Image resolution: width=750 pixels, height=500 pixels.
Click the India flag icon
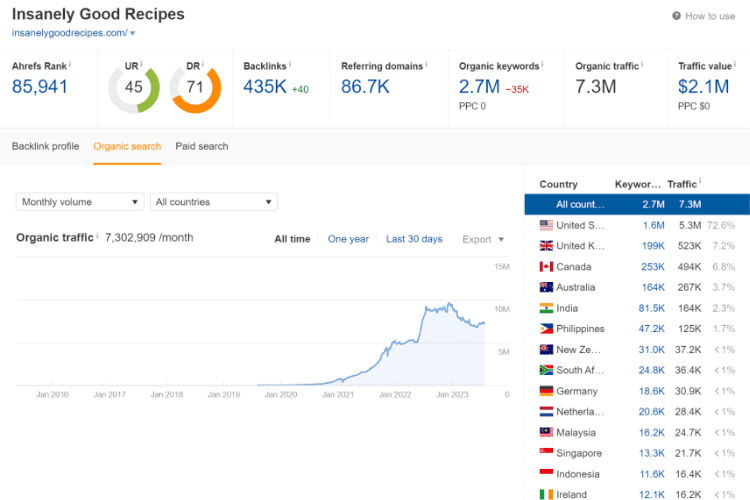point(546,308)
